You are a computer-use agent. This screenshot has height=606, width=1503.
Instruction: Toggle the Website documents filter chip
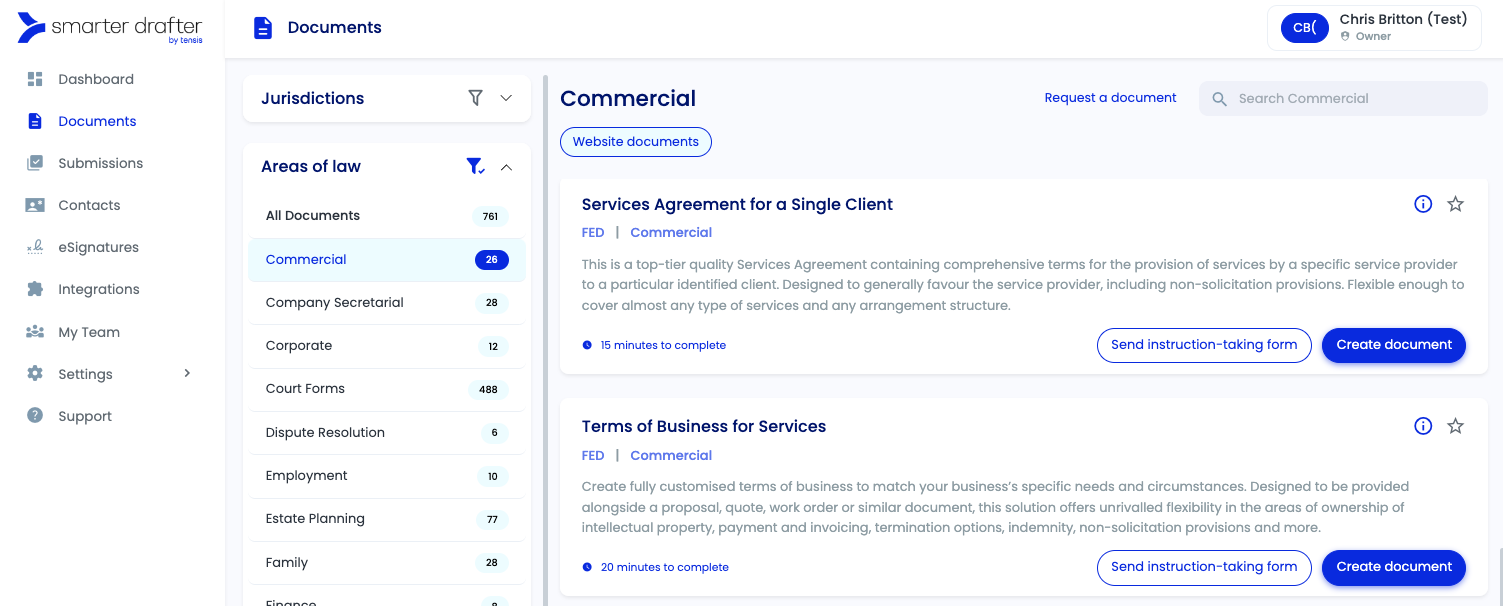coord(635,142)
